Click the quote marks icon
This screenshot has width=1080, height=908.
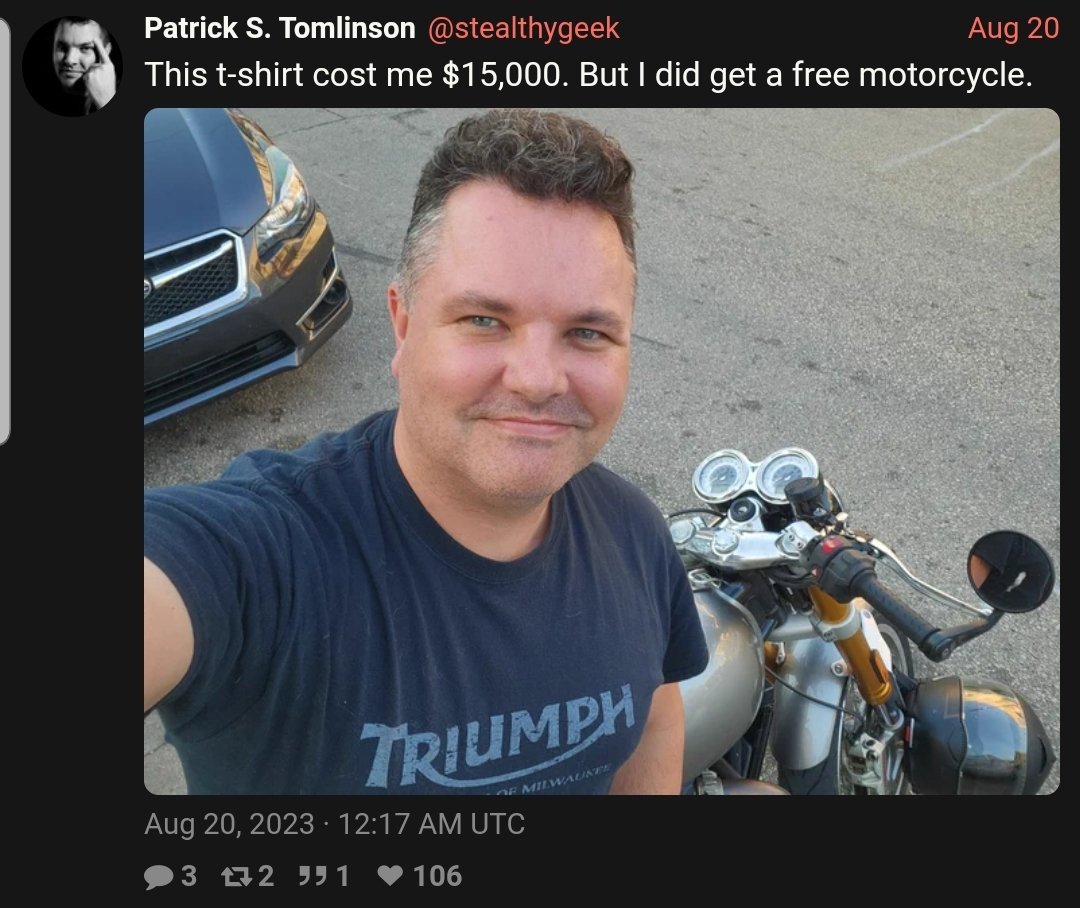click(313, 876)
